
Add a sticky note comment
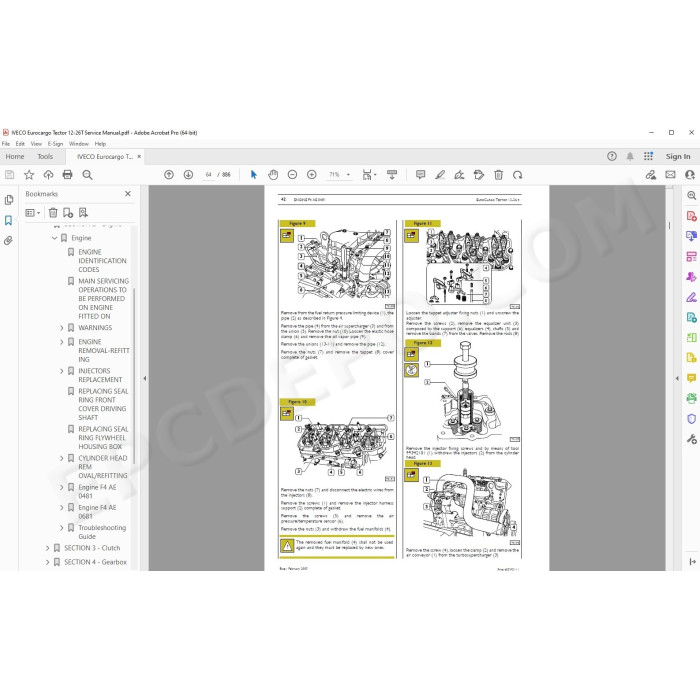(x=421, y=175)
